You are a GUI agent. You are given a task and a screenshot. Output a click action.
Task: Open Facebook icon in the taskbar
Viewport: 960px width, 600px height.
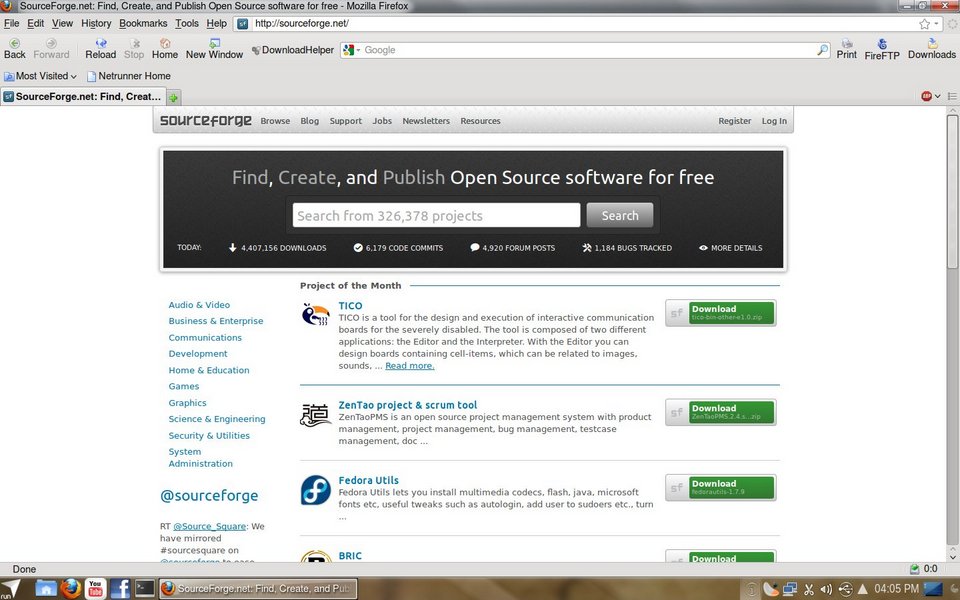120,588
